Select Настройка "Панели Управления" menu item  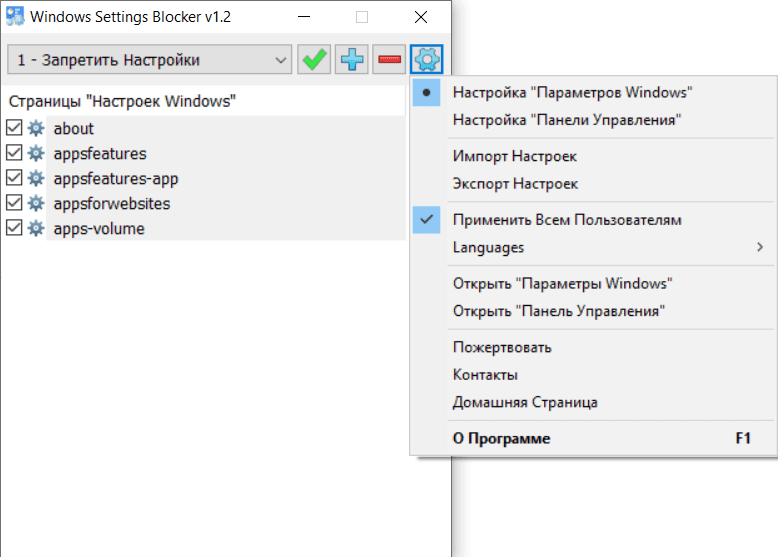coord(593,120)
